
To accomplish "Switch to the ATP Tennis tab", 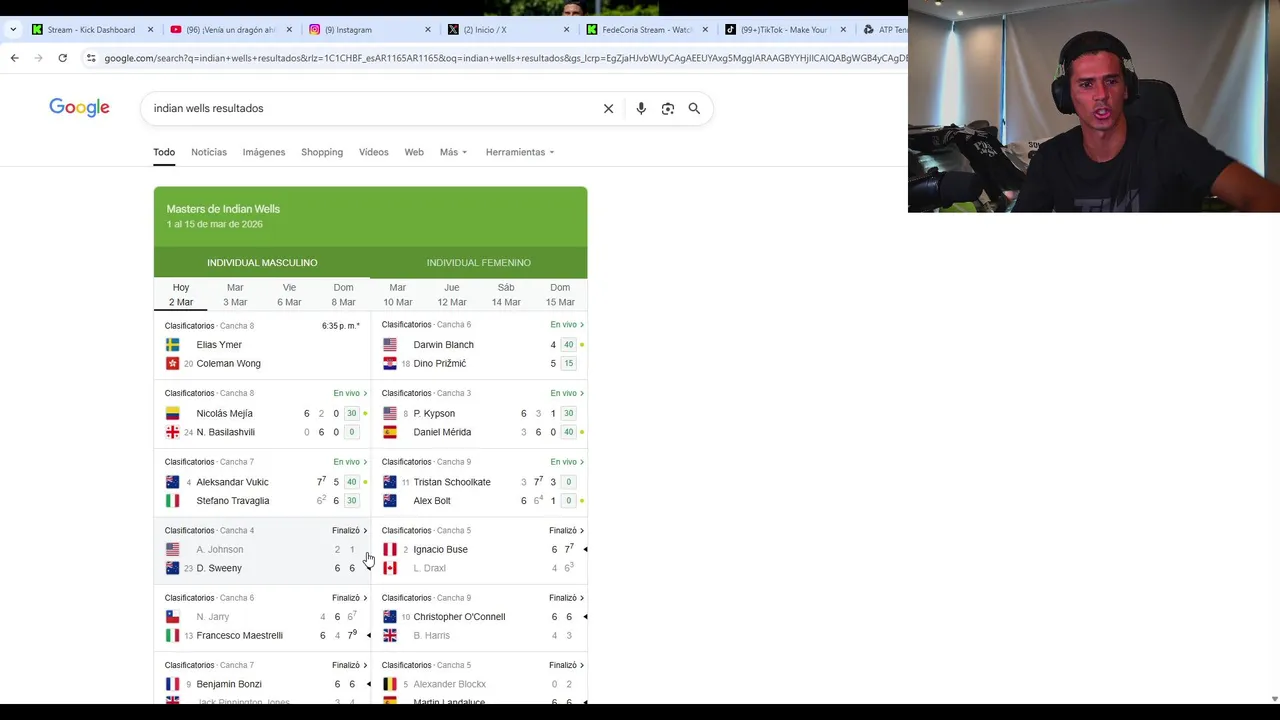I will click(x=883, y=30).
